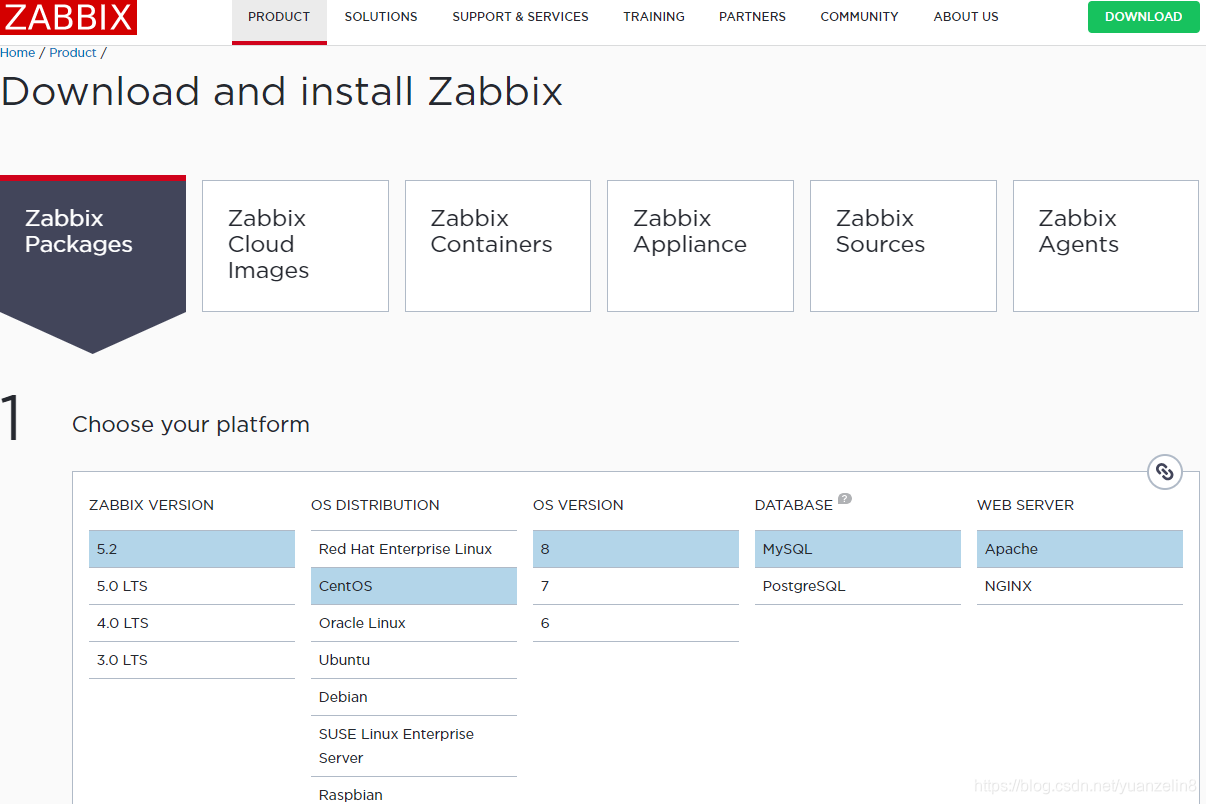Copy the platform permalink via chain icon
This screenshot has height=804, width=1206.
click(1165, 471)
